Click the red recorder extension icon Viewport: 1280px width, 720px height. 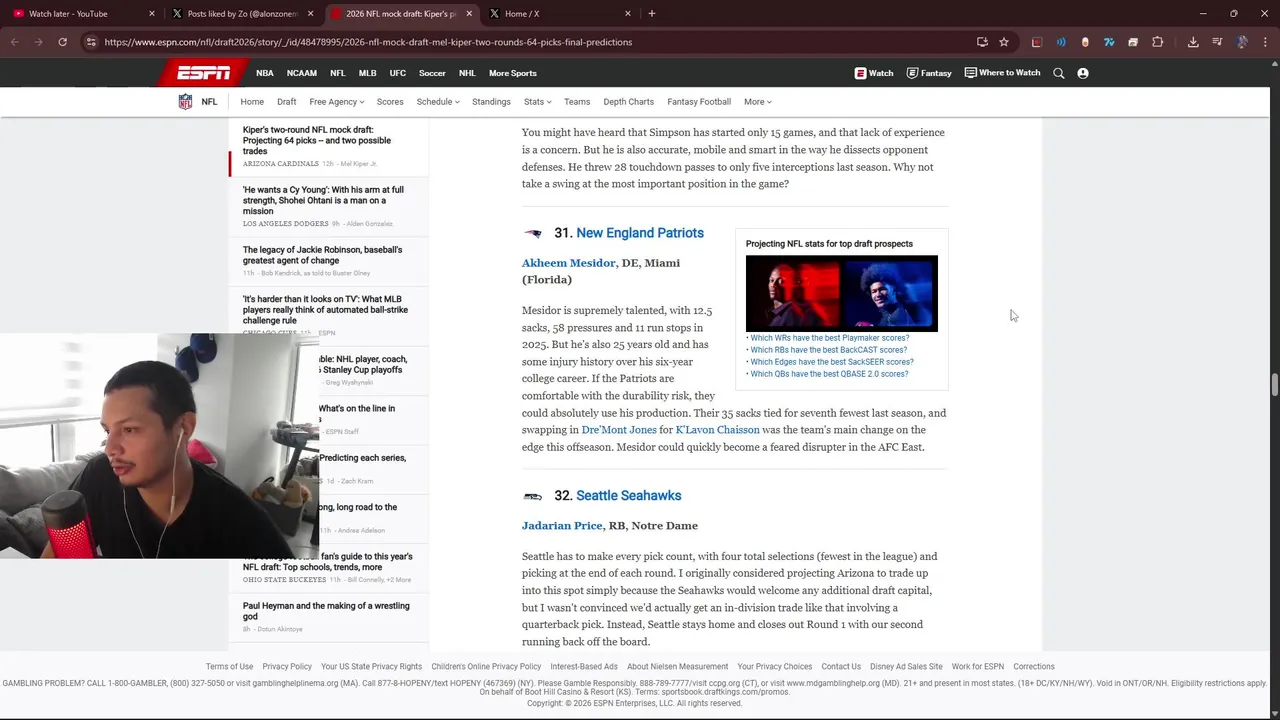[x=1037, y=42]
